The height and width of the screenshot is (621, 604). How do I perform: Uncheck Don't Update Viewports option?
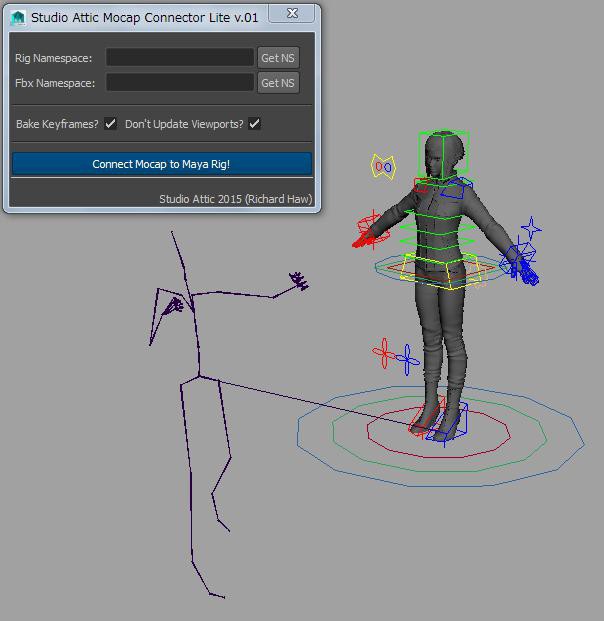tap(255, 124)
